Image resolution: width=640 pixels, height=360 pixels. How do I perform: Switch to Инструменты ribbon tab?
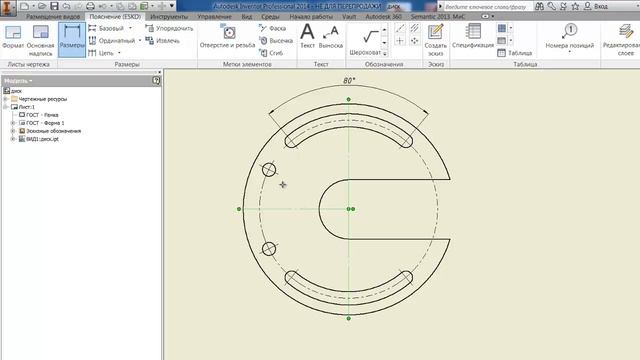click(169, 17)
